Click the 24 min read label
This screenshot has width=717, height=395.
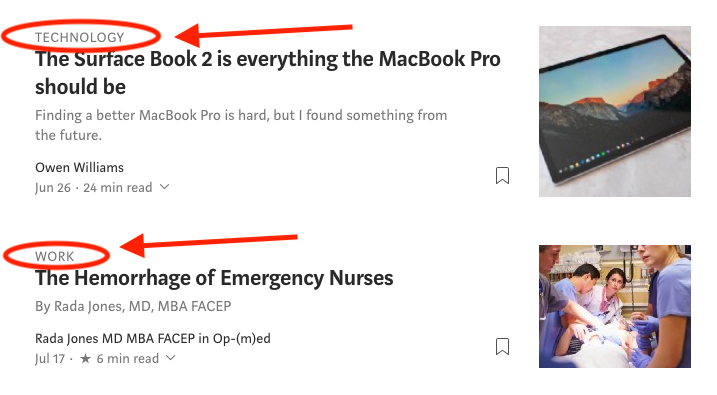click(x=118, y=187)
